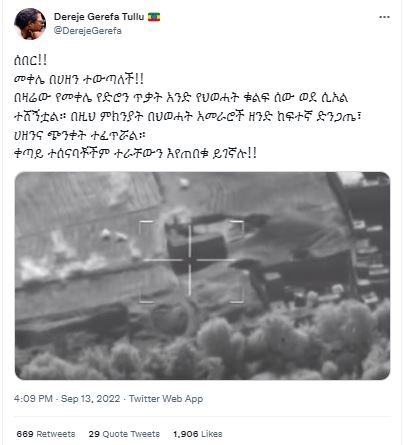Open the @DerejeGerefa handle link
Image resolution: width=403 pixels, height=445 pixels.
[88, 31]
